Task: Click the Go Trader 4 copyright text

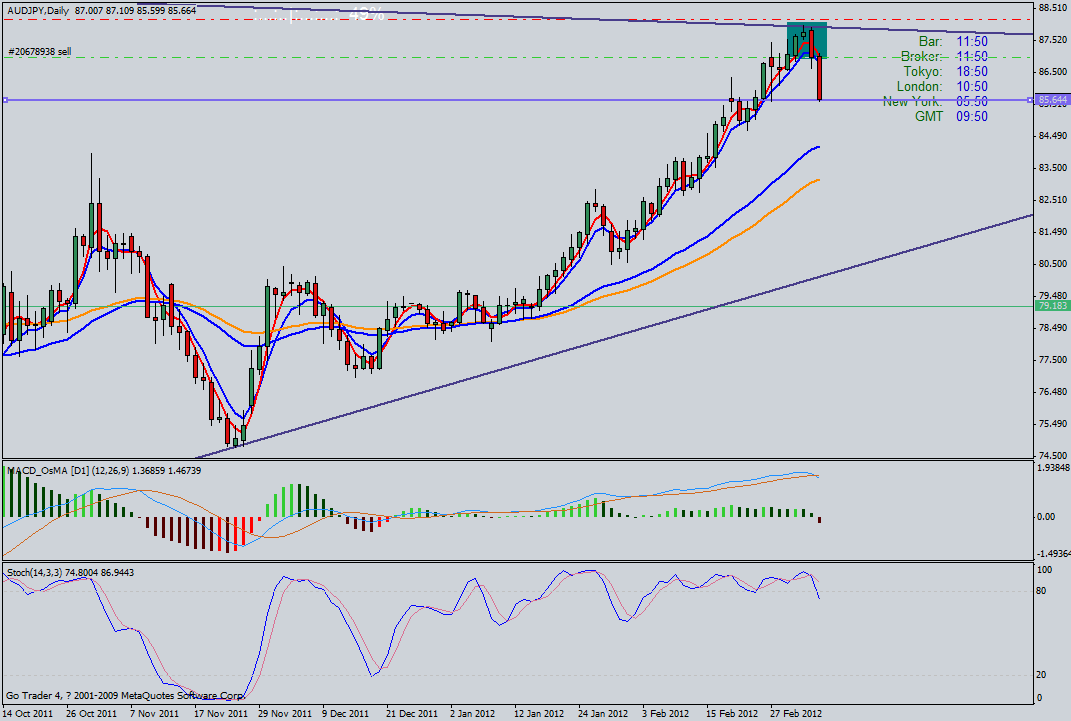Action: tap(125, 695)
